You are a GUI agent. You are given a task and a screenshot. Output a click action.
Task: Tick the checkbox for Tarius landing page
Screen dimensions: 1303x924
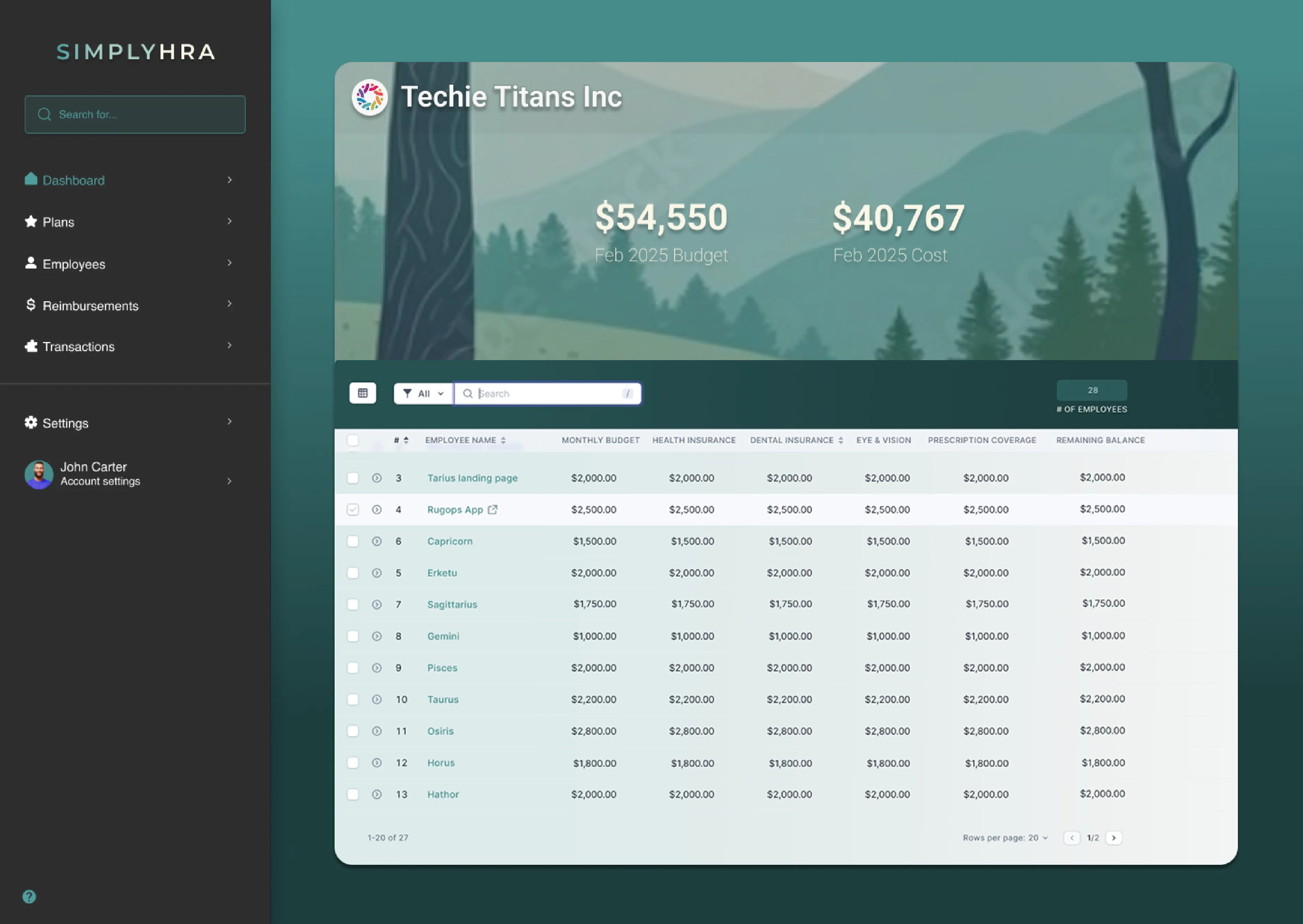[x=353, y=478]
